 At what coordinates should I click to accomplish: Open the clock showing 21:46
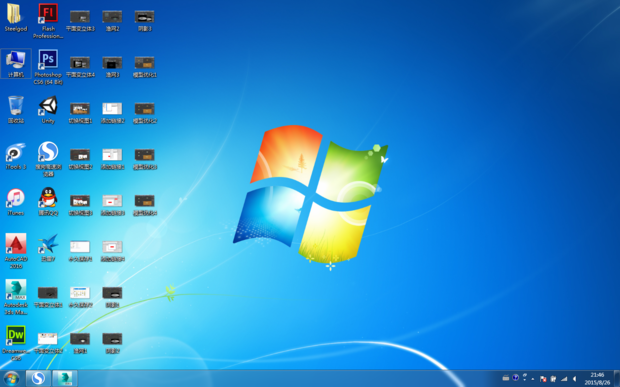pos(597,379)
